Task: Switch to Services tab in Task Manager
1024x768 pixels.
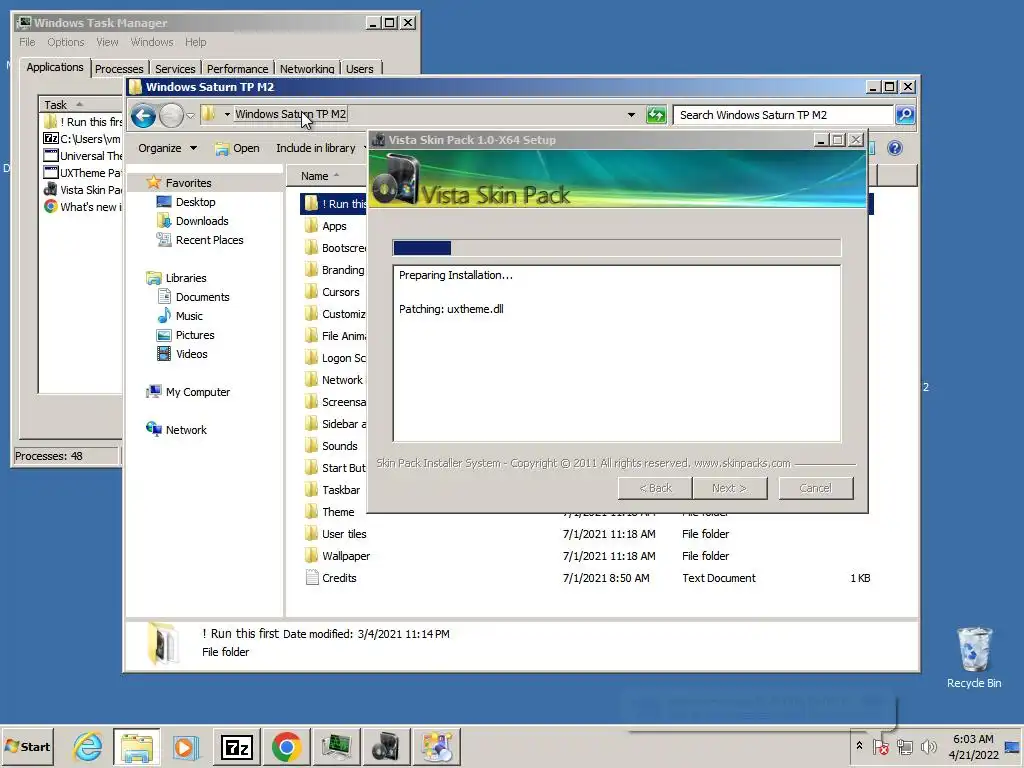Action: (175, 69)
